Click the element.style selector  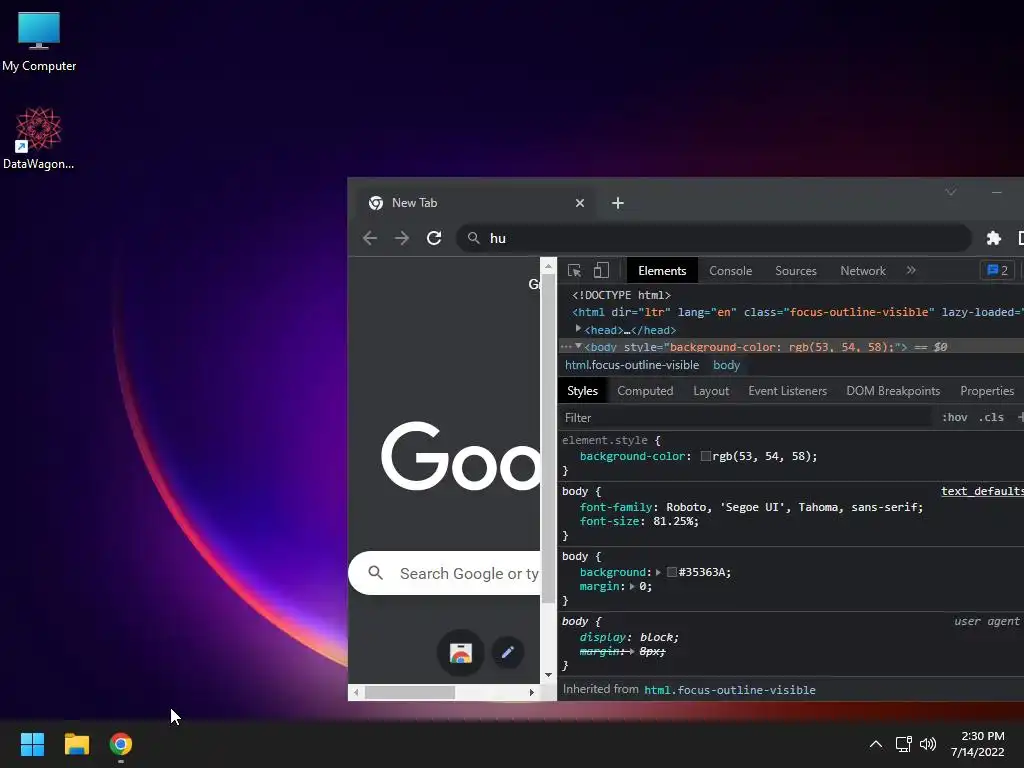click(605, 440)
